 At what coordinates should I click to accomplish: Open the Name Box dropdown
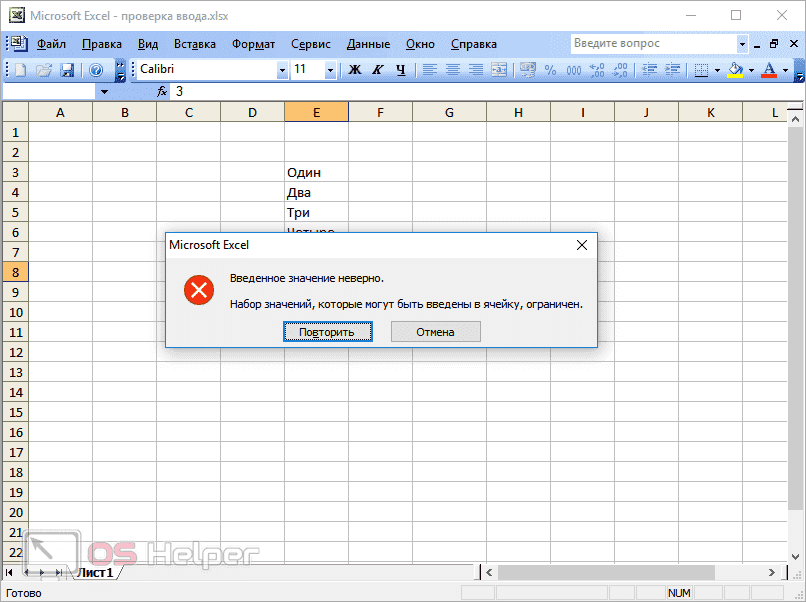106,91
